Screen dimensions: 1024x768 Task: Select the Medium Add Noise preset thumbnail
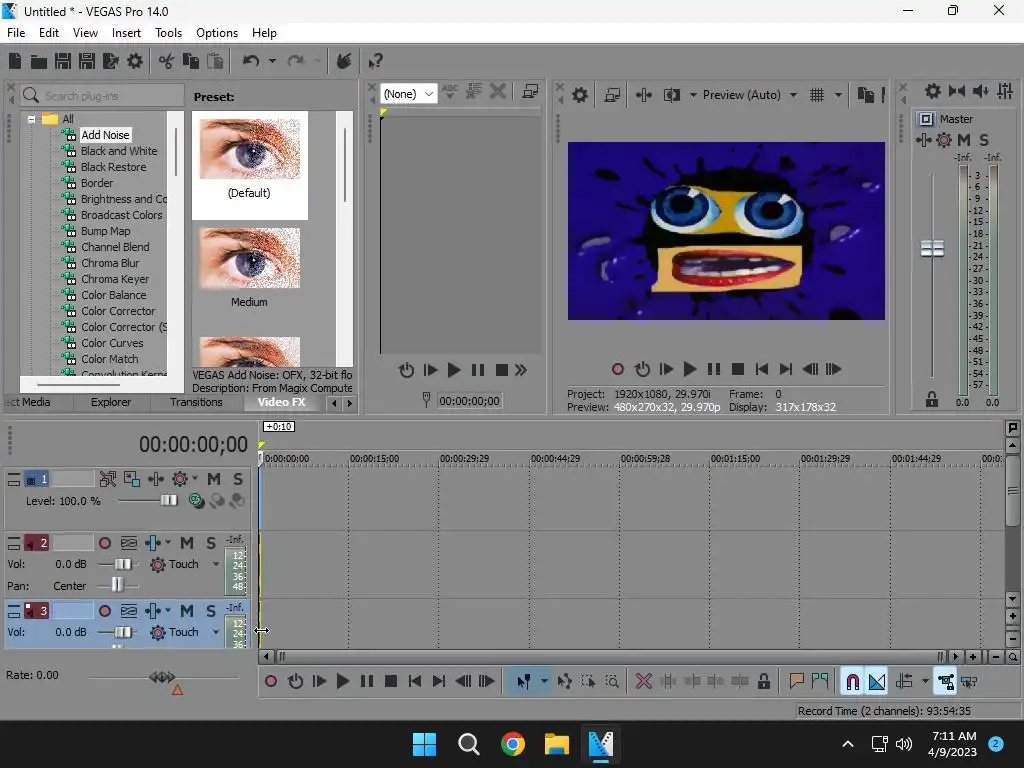tap(249, 259)
